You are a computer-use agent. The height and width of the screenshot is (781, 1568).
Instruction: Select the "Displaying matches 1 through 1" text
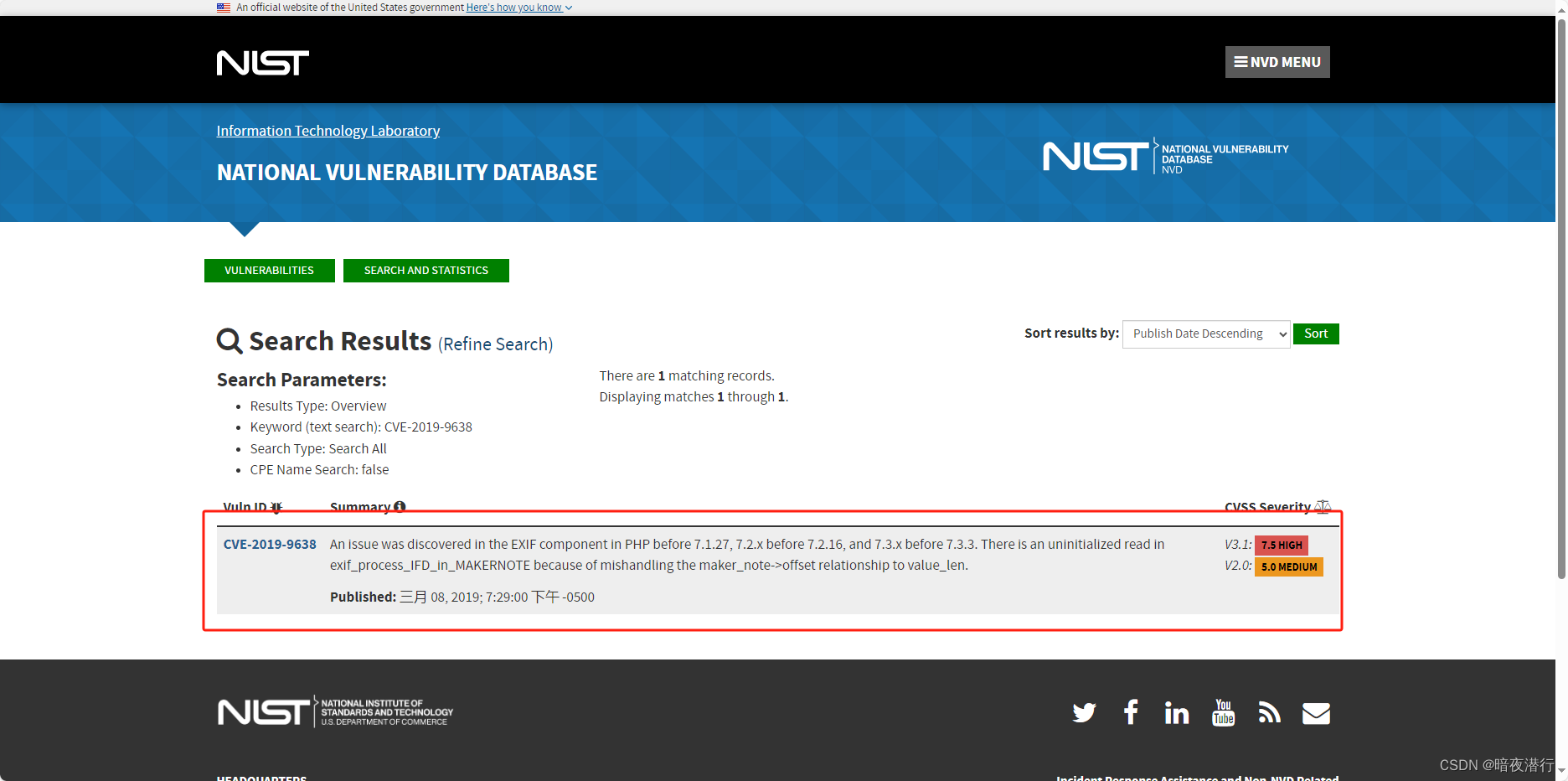click(x=694, y=397)
